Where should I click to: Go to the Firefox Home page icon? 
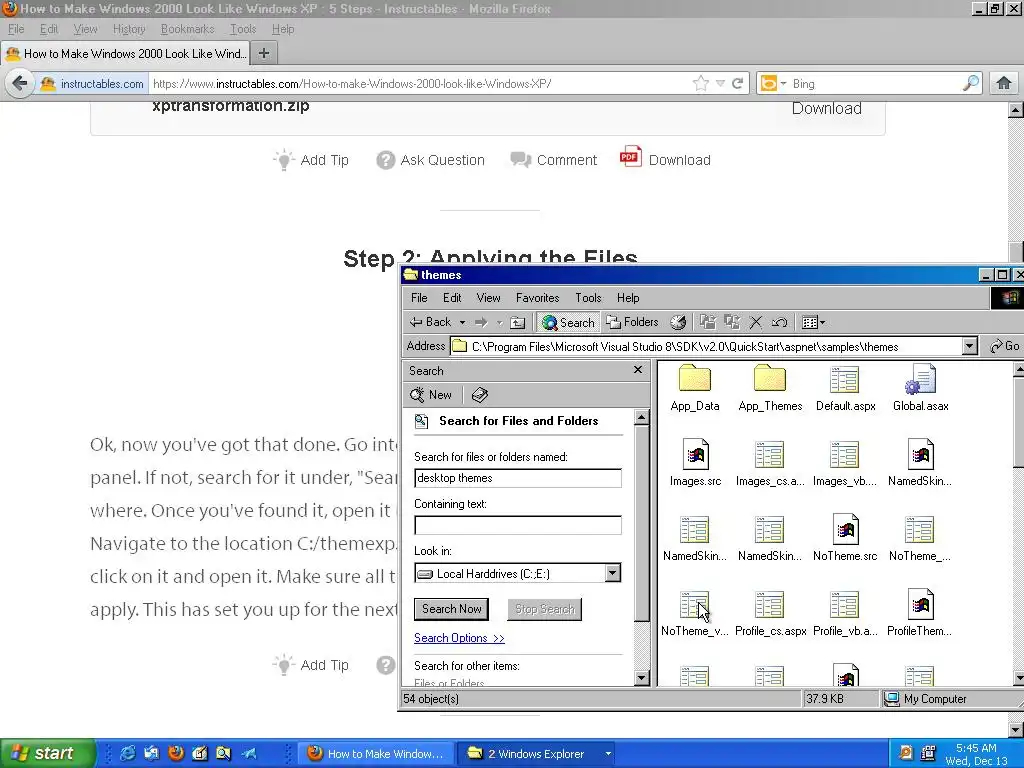pos(1004,83)
